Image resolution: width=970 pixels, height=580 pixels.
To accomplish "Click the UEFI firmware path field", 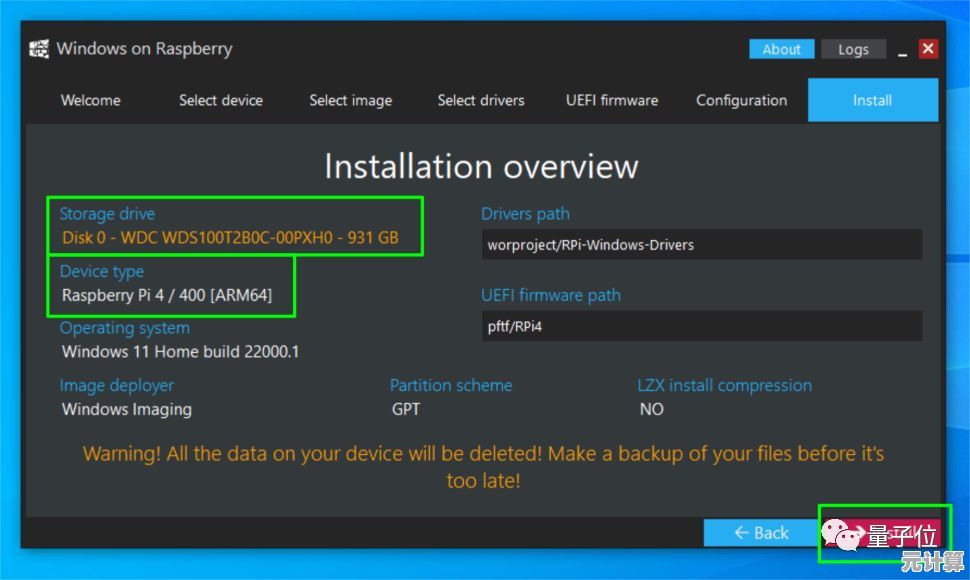I will point(700,326).
